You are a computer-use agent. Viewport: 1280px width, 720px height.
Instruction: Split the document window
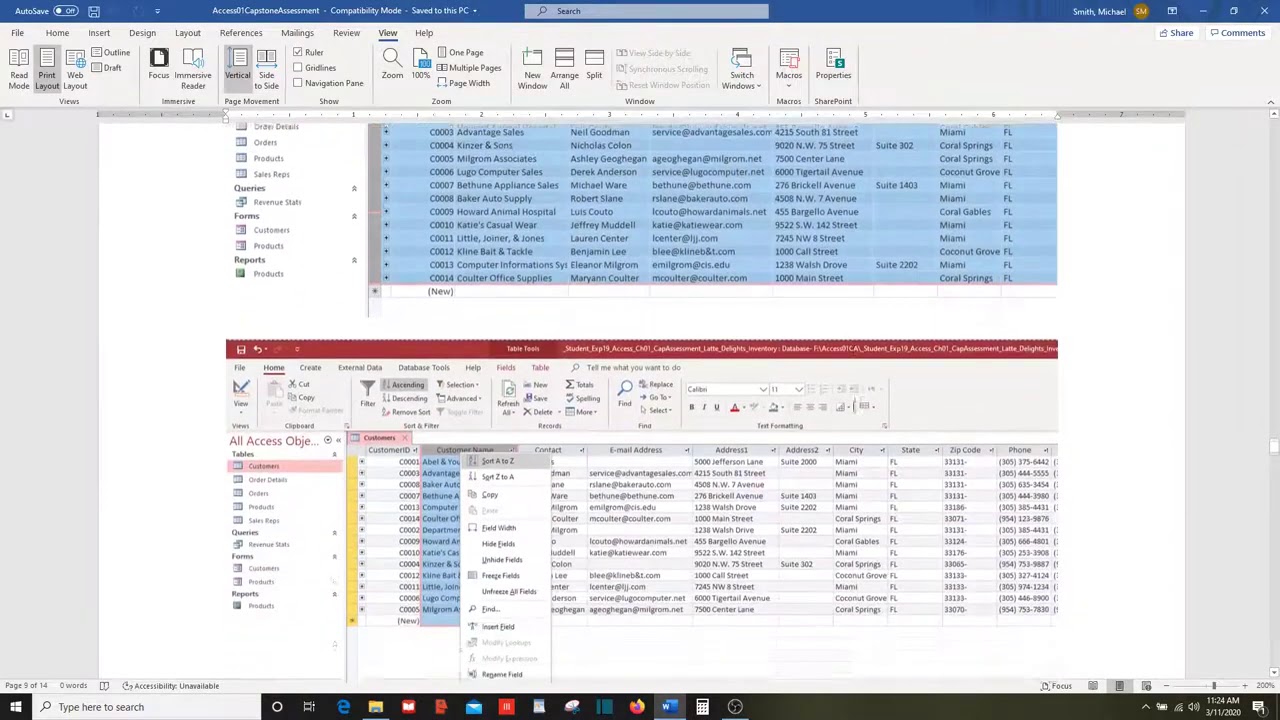[594, 65]
